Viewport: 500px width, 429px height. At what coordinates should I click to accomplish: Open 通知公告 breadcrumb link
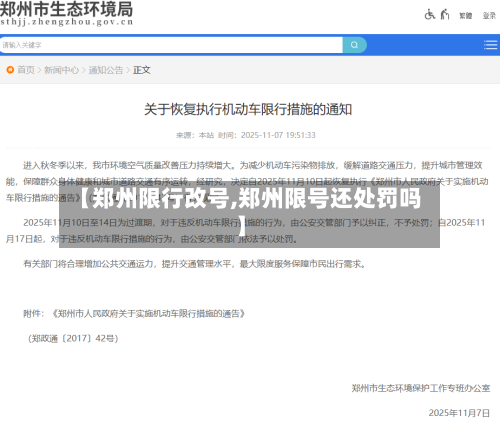tap(106, 70)
